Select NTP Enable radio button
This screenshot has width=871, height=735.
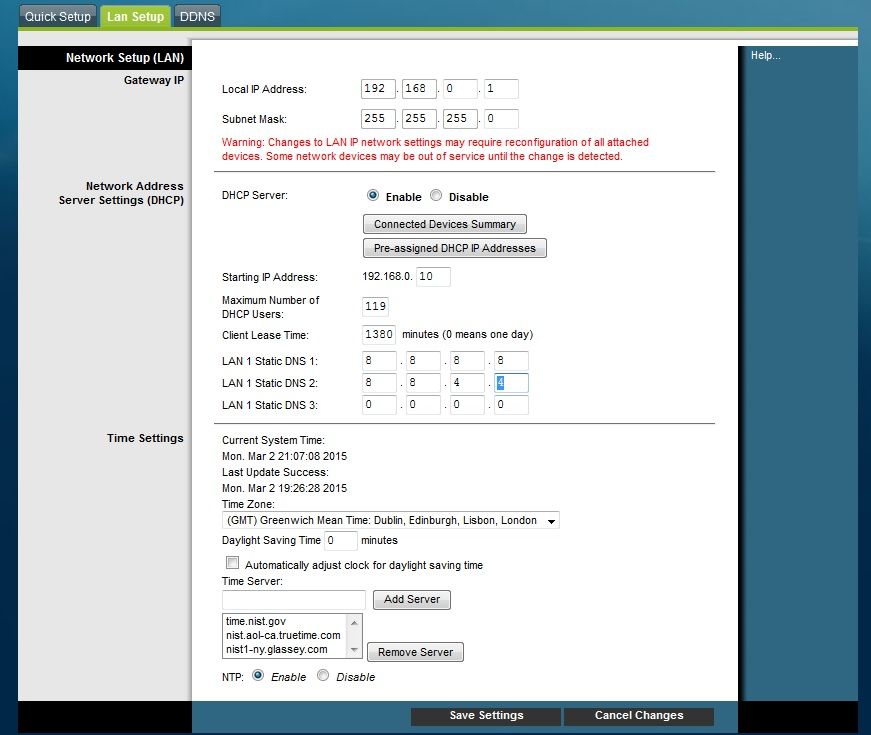pos(258,676)
